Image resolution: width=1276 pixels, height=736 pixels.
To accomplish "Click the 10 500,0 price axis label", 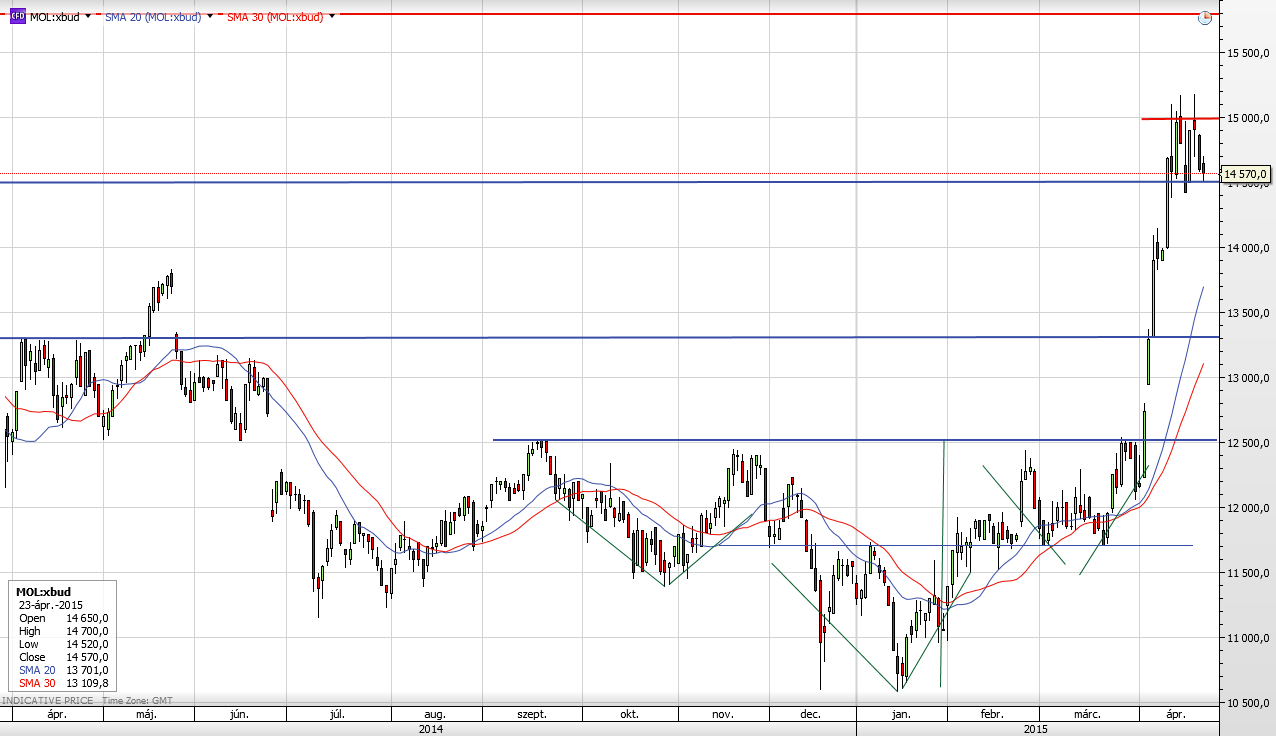I will [x=1246, y=703].
